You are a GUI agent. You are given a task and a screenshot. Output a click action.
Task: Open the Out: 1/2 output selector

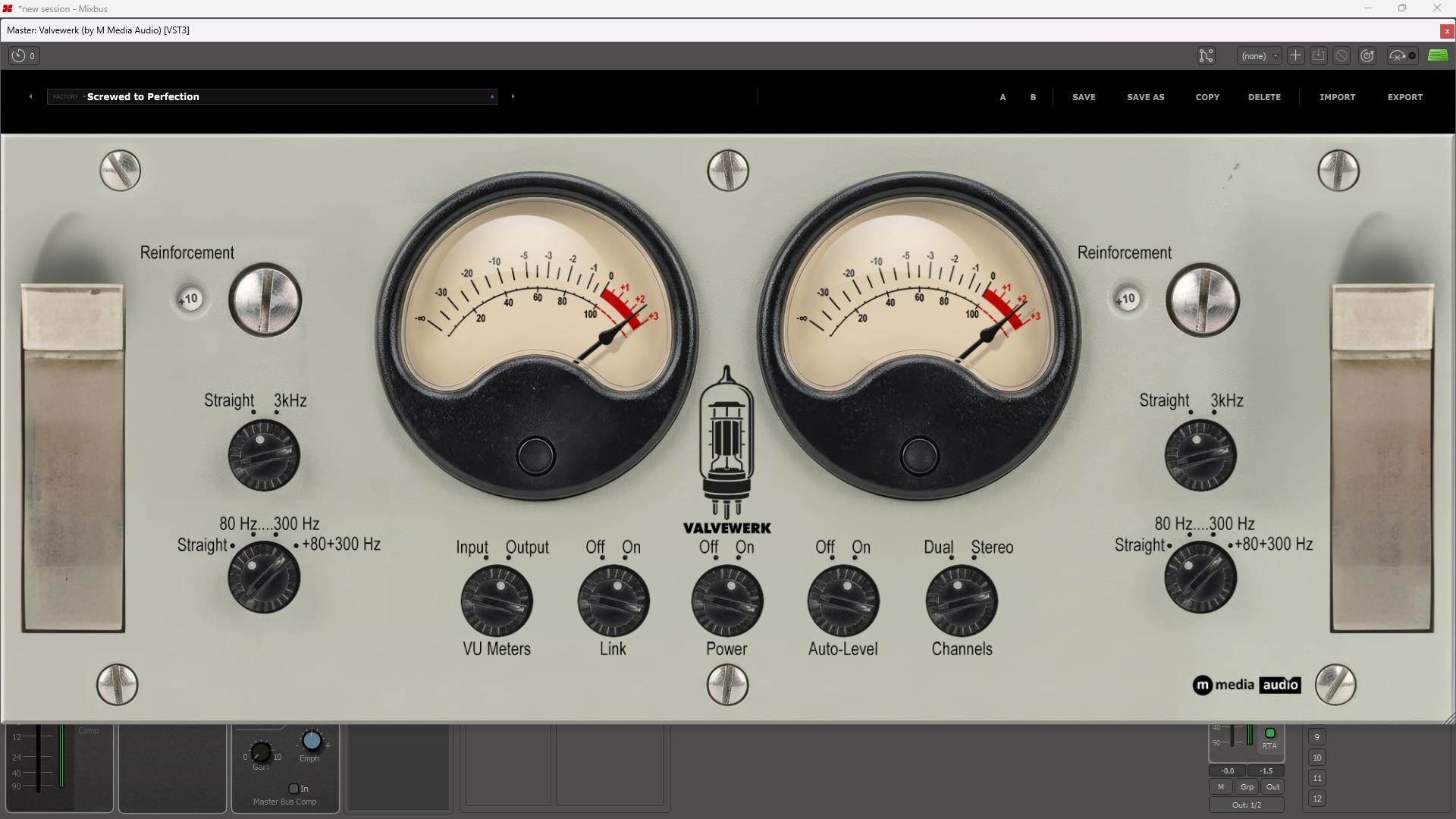[x=1247, y=805]
